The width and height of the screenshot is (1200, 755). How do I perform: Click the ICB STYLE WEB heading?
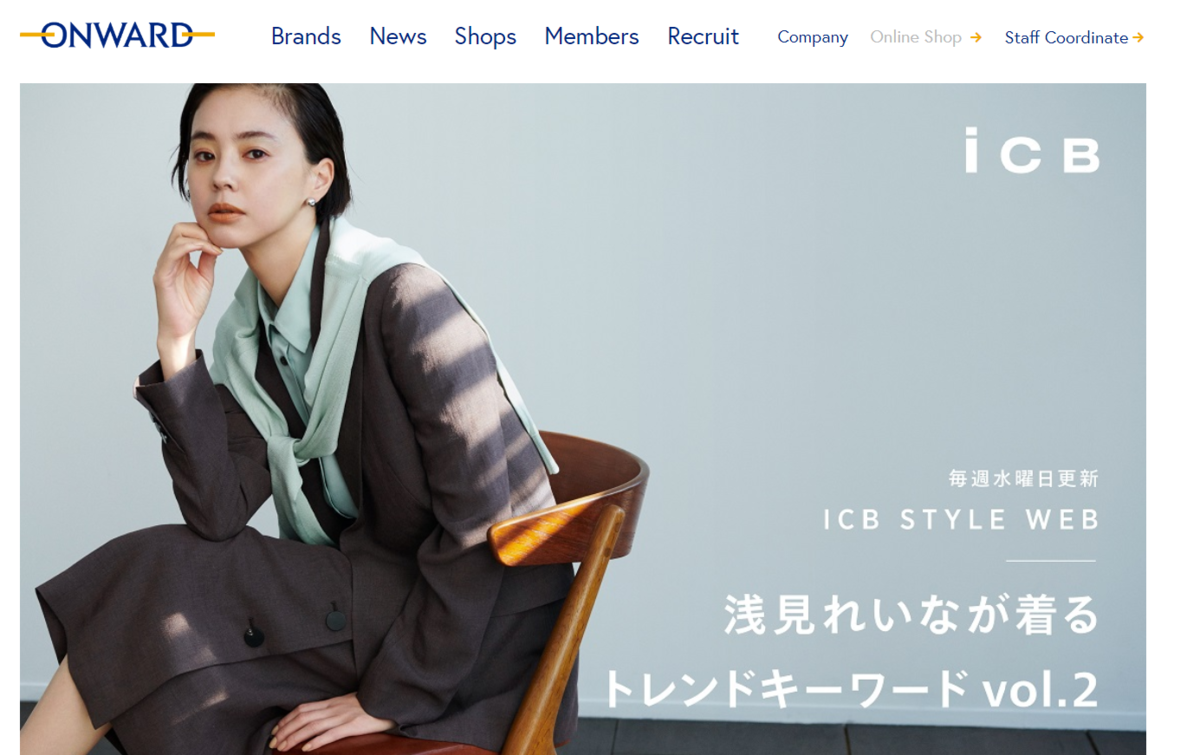pyautogui.click(x=961, y=520)
